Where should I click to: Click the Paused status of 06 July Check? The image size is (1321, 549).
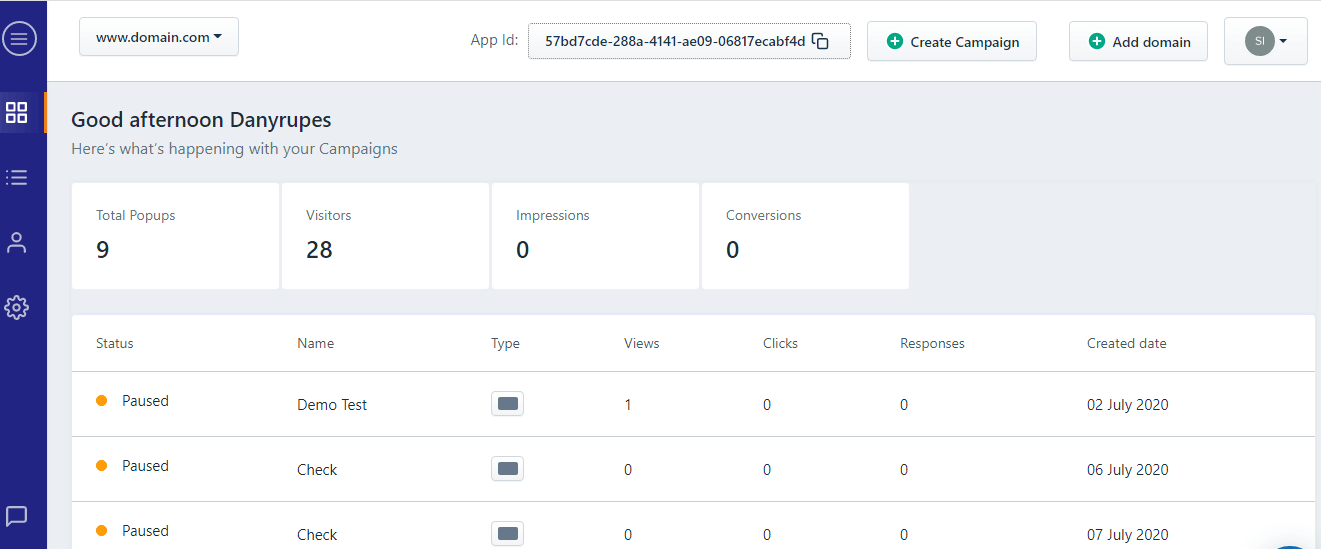click(145, 466)
